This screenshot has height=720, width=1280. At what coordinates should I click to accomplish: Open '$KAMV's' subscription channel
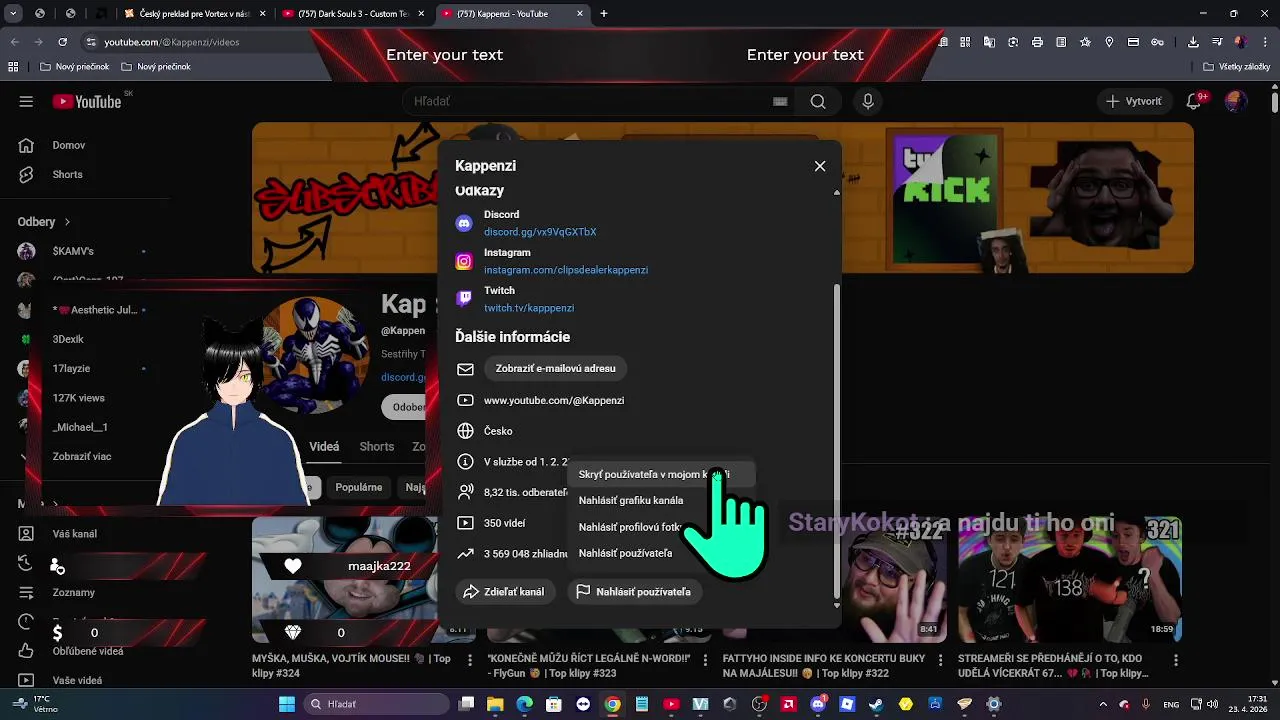coord(73,251)
